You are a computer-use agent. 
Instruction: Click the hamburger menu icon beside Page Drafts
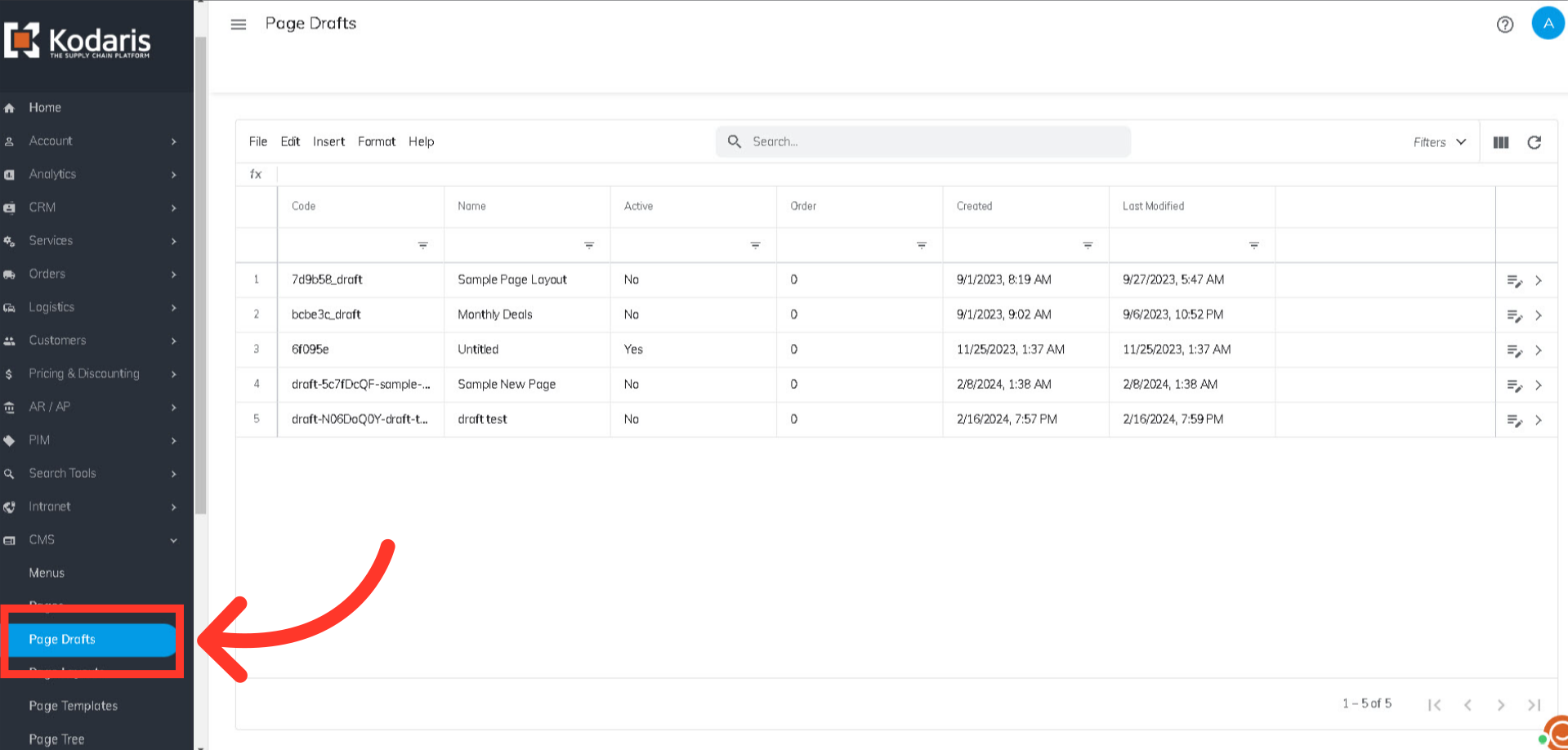(x=239, y=25)
